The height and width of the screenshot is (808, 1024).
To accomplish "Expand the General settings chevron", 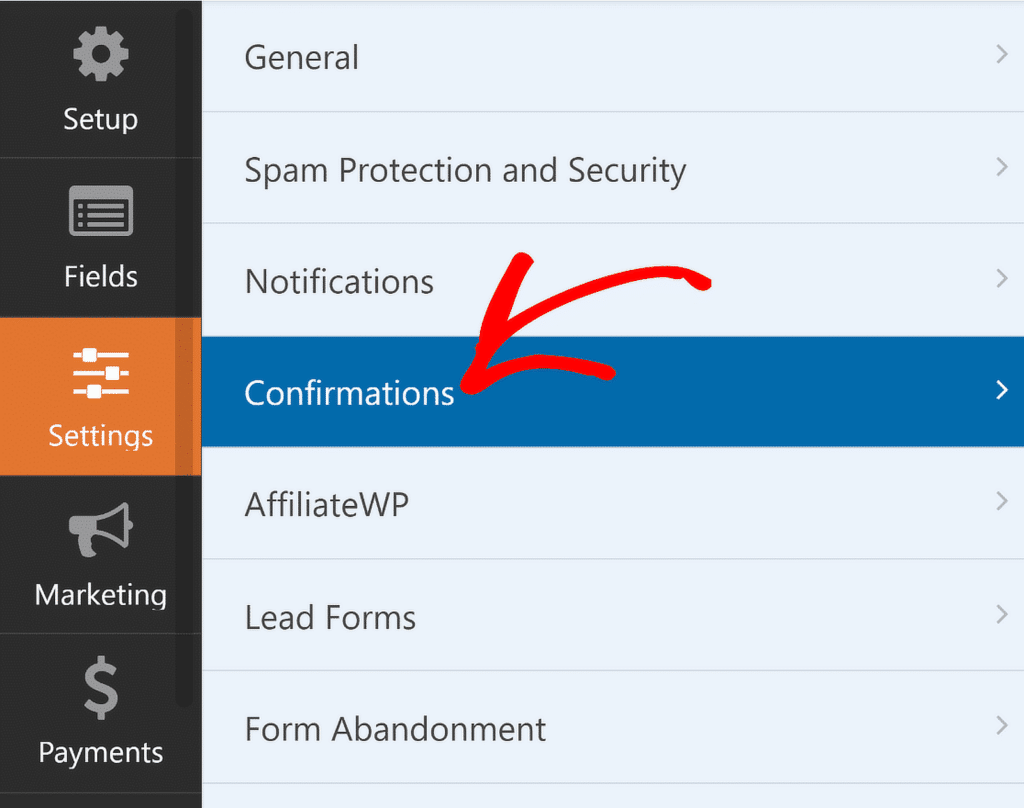I will 1003,57.
